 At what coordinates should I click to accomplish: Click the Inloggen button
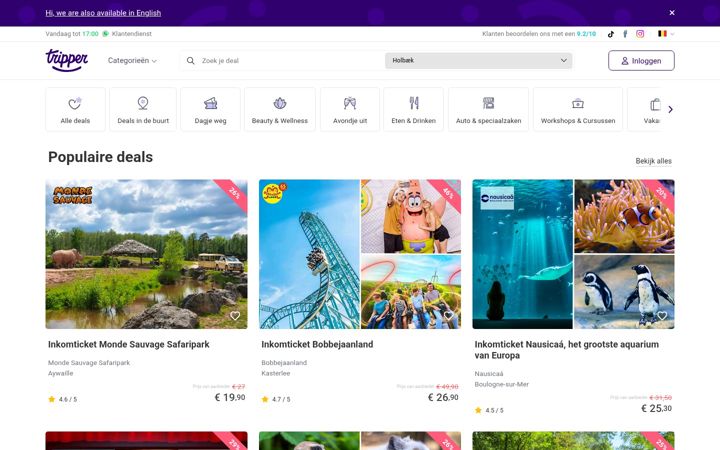click(641, 61)
